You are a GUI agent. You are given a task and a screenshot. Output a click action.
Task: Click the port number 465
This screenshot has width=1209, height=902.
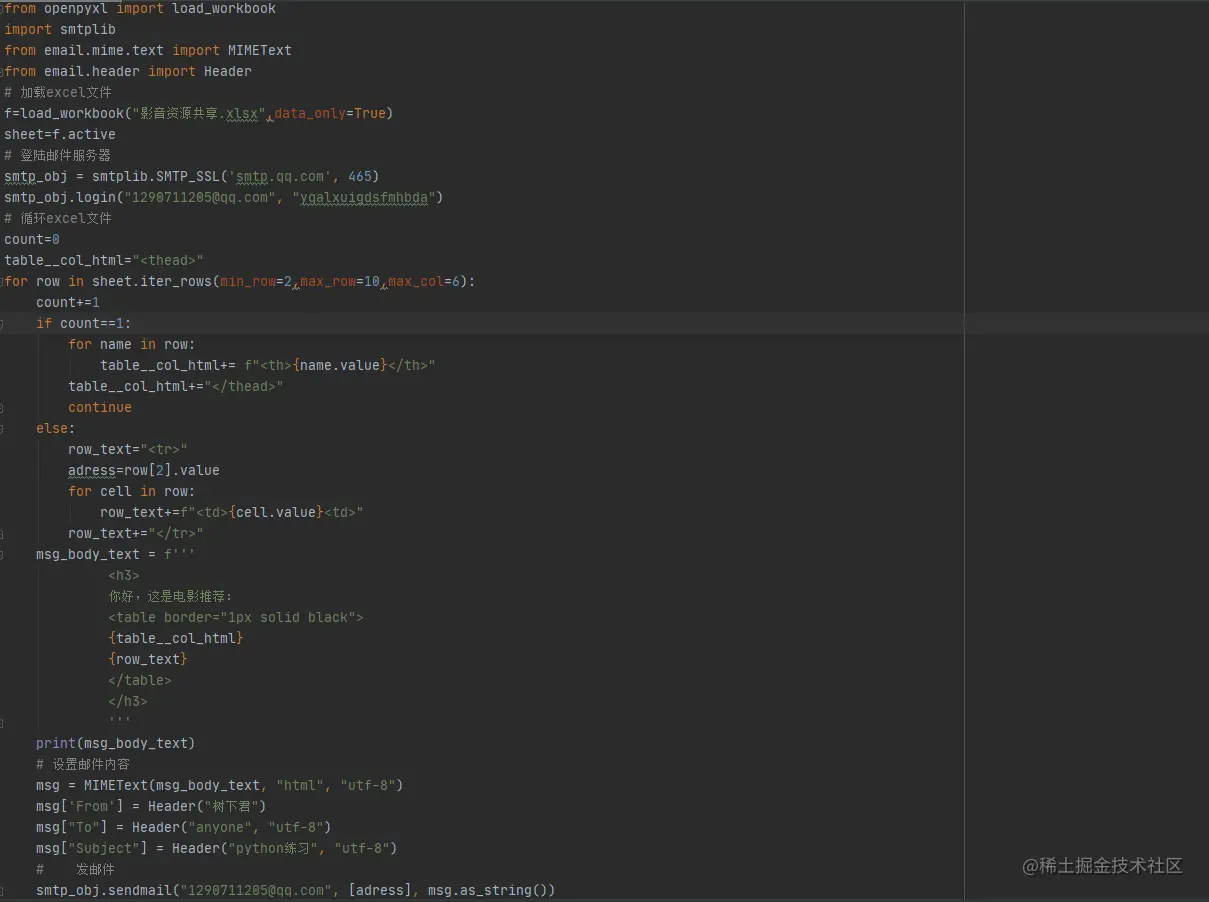point(360,176)
